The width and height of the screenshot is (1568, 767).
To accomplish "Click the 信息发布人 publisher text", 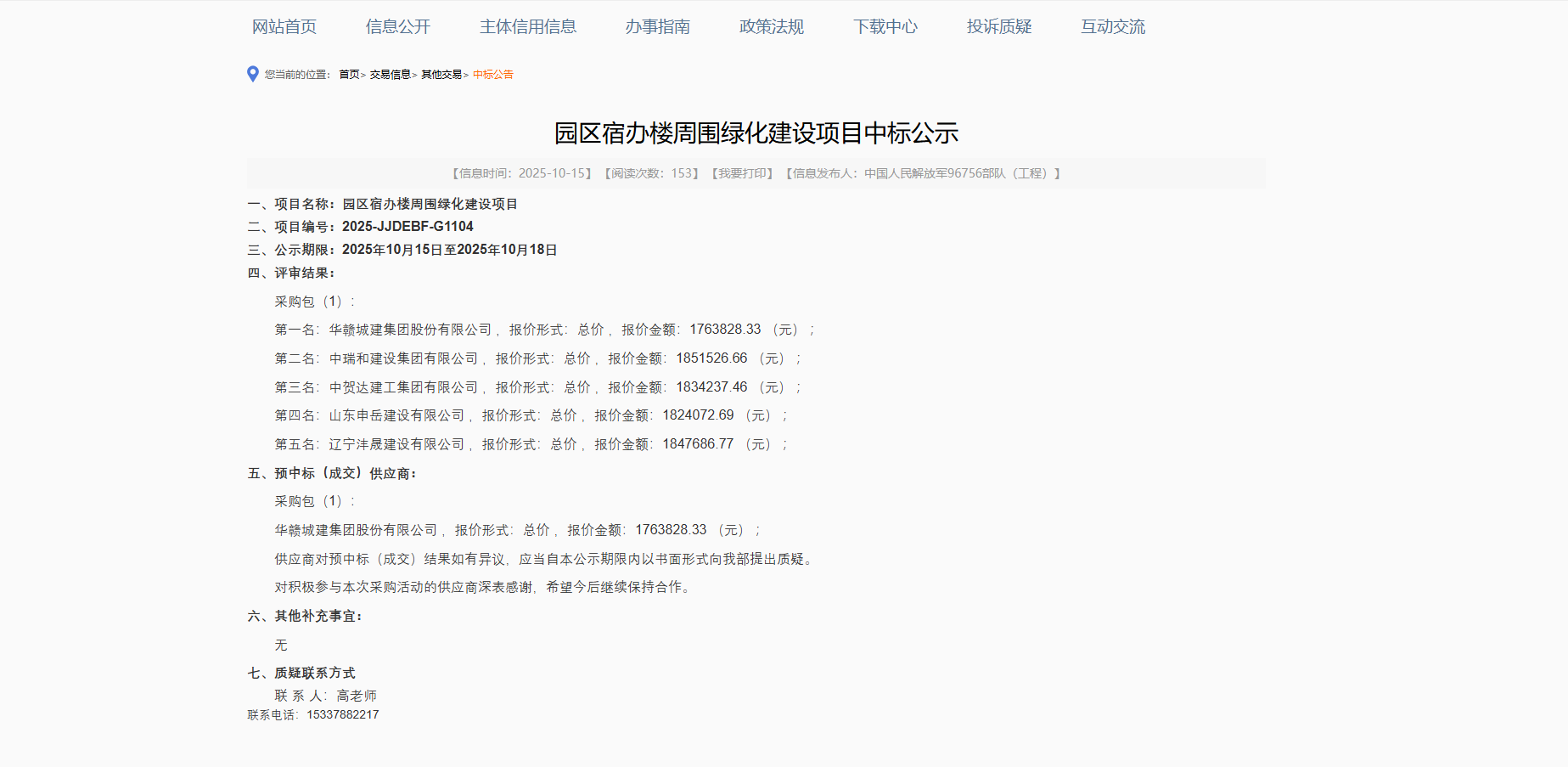I will [923, 172].
